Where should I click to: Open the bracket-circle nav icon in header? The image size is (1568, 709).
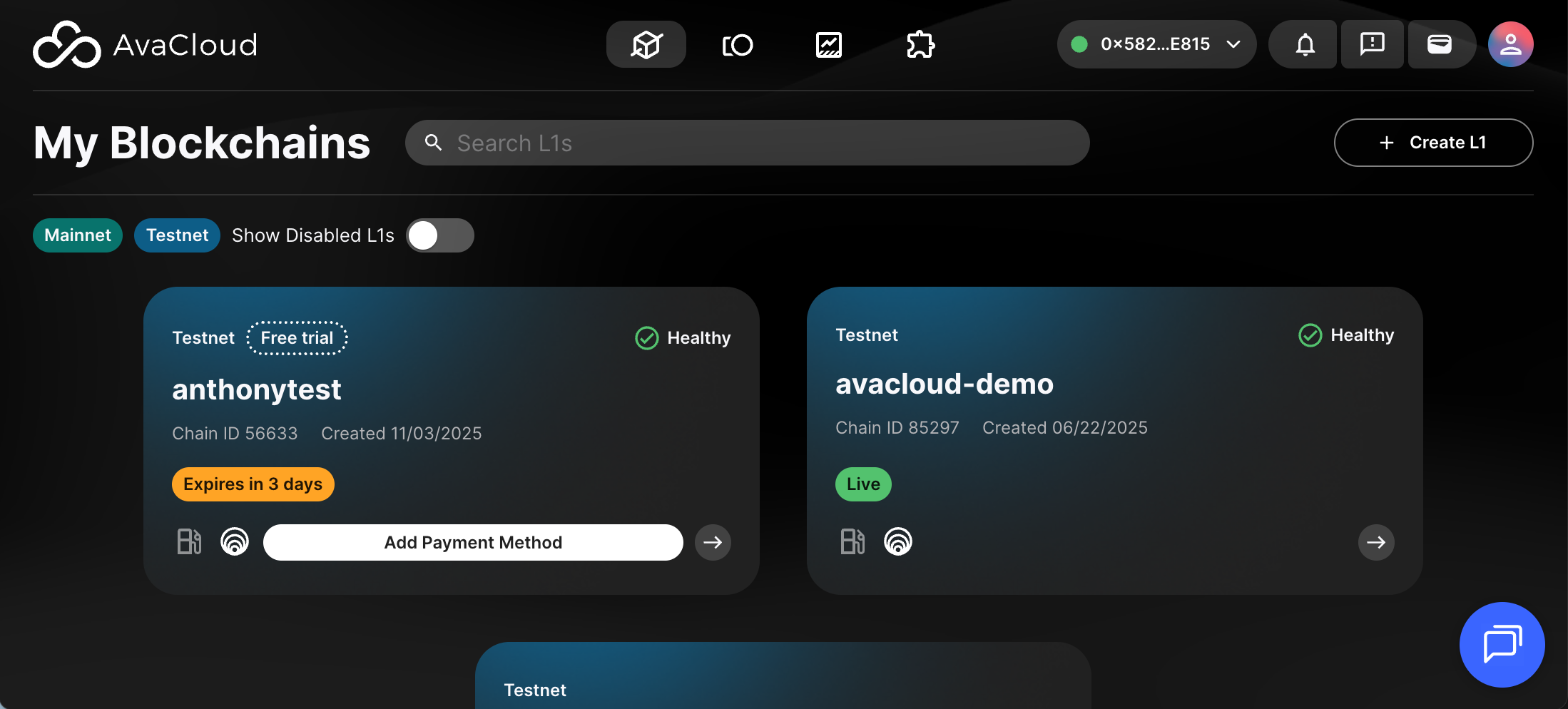coord(738,45)
